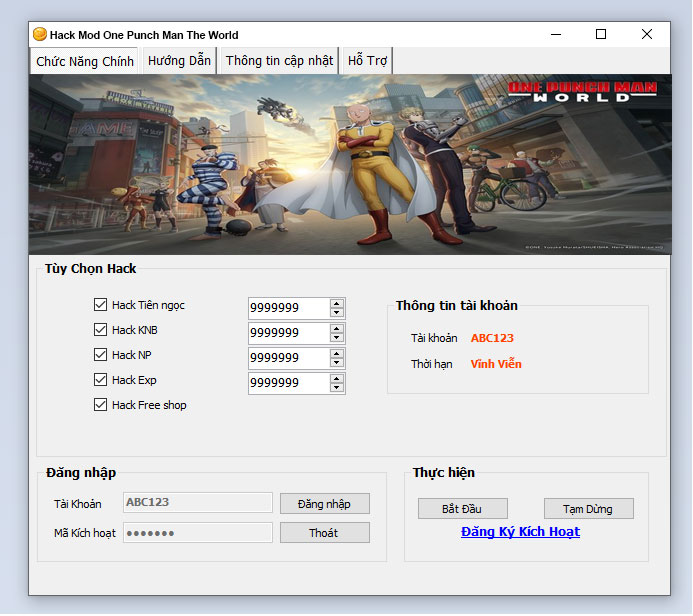Open the Đăng Ký Kích Hoạt link
The height and width of the screenshot is (616, 693).
[520, 532]
